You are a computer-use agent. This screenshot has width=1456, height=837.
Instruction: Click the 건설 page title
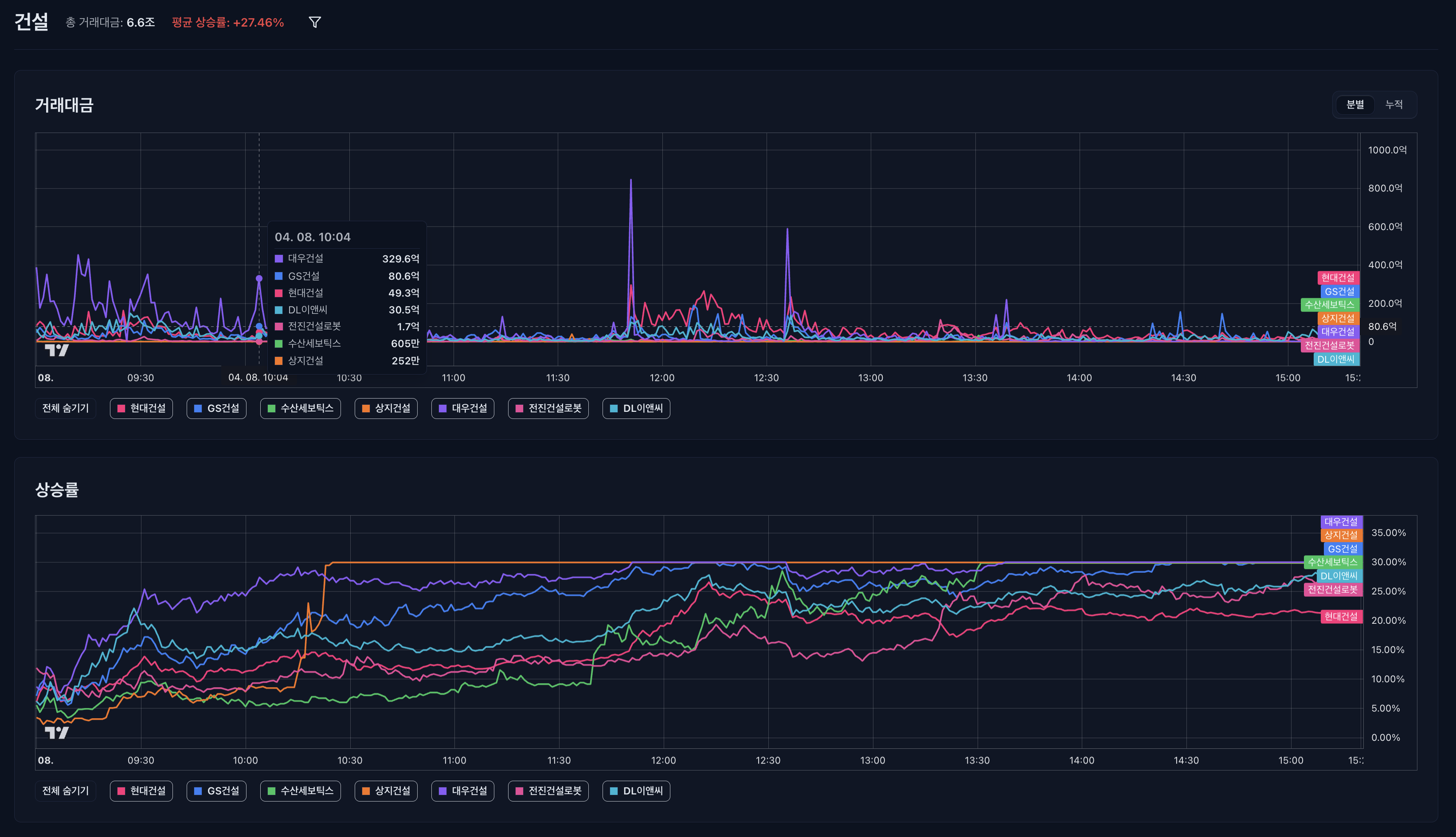coord(31,22)
